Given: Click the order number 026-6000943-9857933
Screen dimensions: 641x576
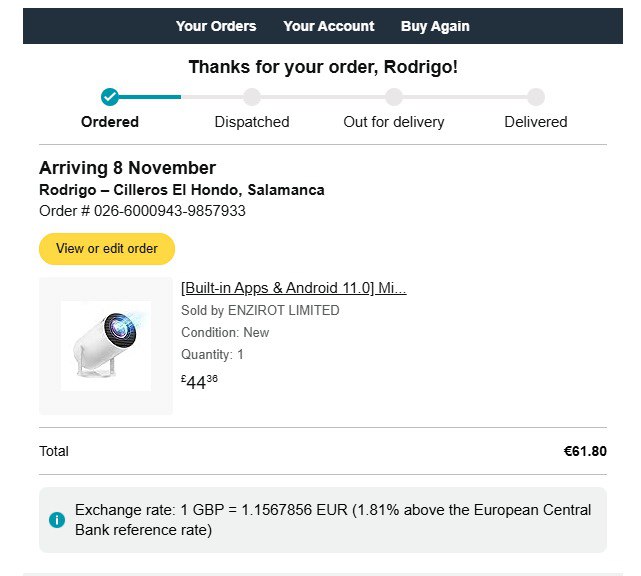Looking at the screenshot, I should [x=170, y=211].
